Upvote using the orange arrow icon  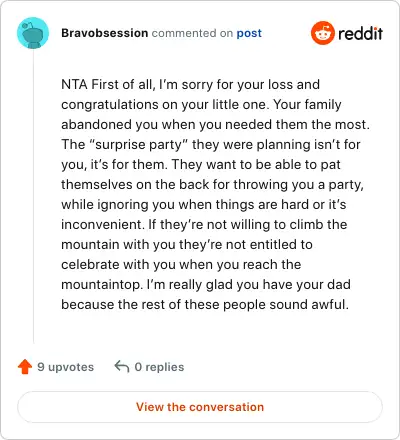[x=25, y=367]
